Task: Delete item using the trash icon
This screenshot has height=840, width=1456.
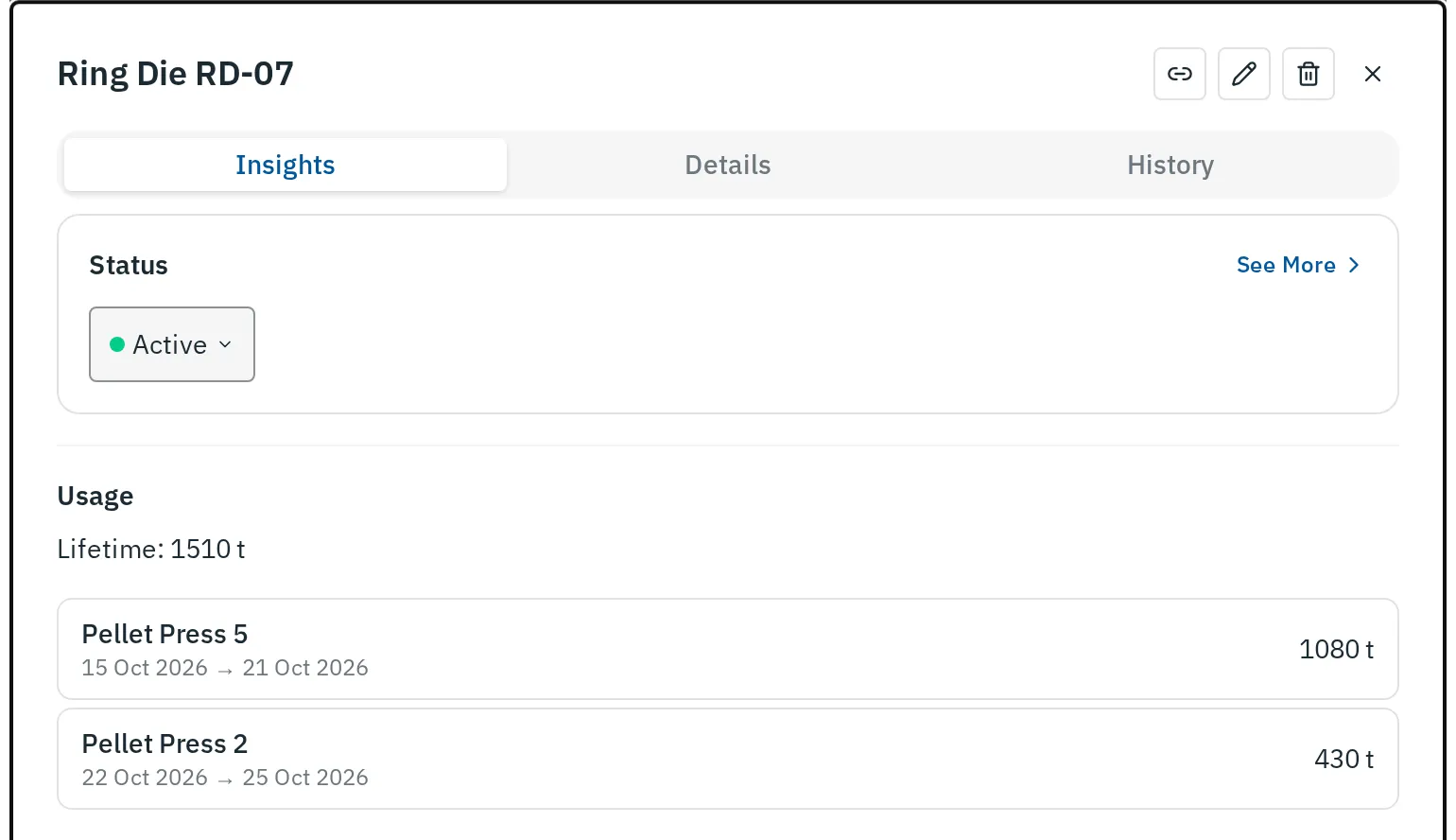Action: [1309, 74]
